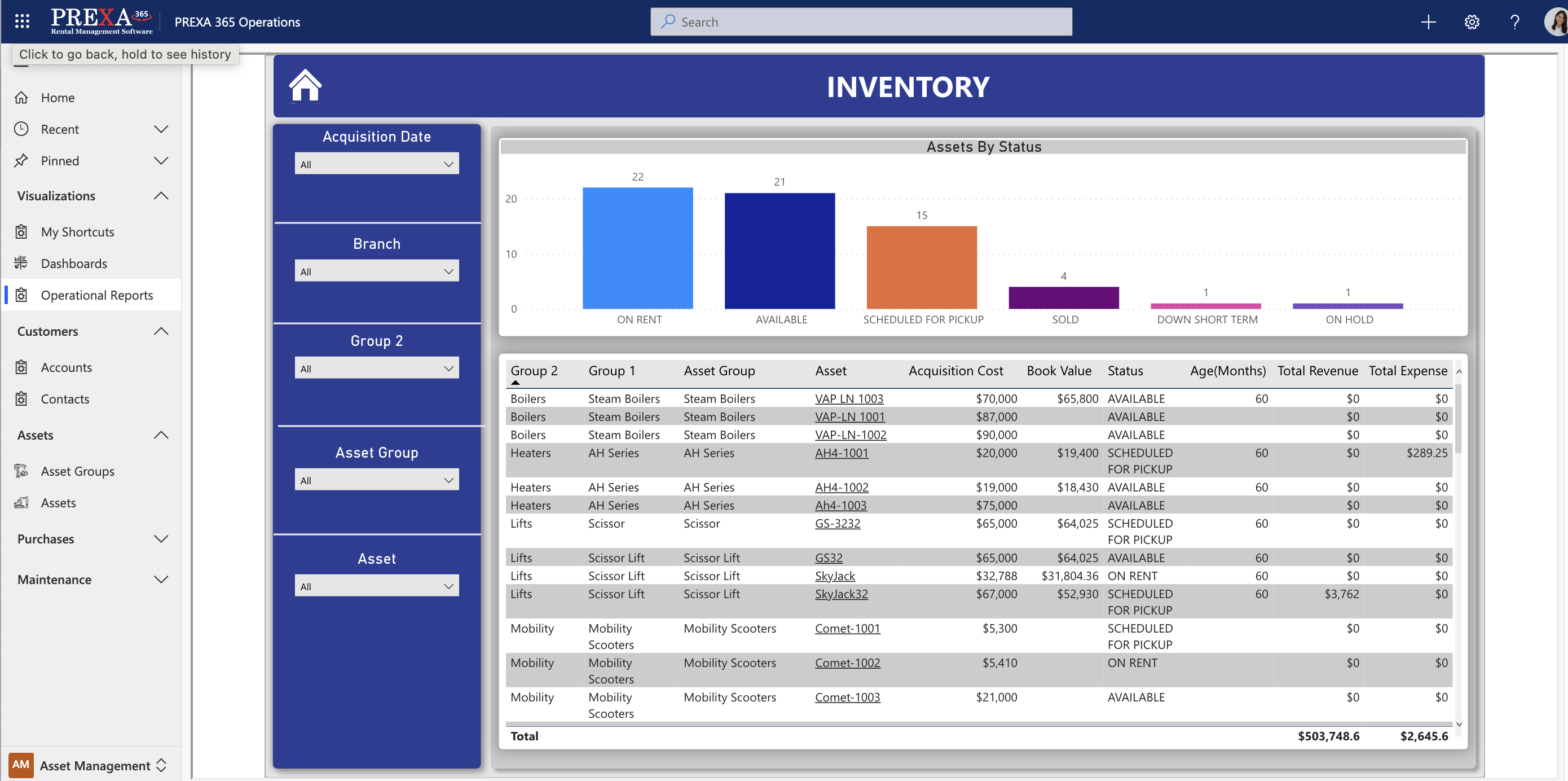Viewport: 1568px width, 781px height.
Task: Open the Acquisition Date dropdown
Action: click(376, 163)
